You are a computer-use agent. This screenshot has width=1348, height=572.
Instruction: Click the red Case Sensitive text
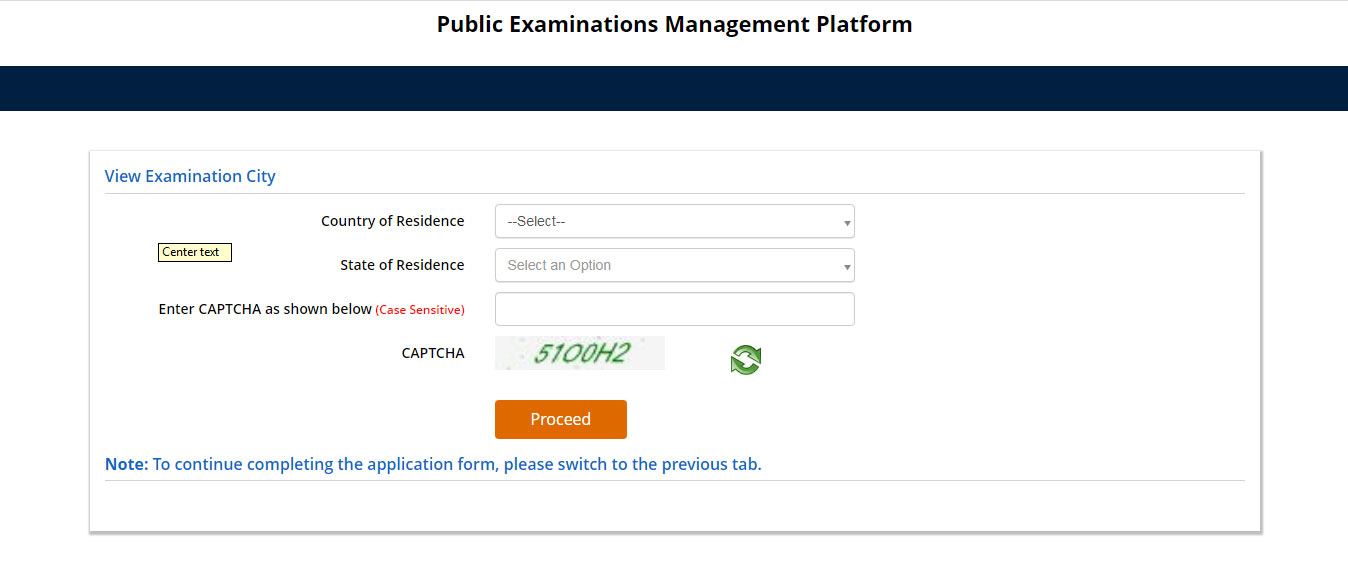pyautogui.click(x=420, y=310)
